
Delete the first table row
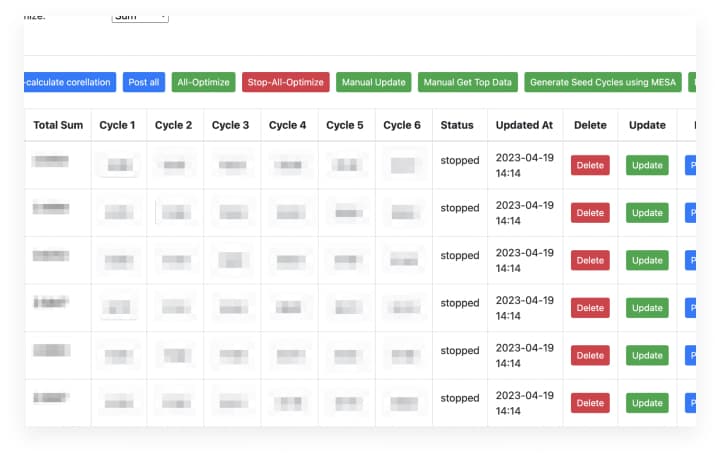[x=590, y=165]
